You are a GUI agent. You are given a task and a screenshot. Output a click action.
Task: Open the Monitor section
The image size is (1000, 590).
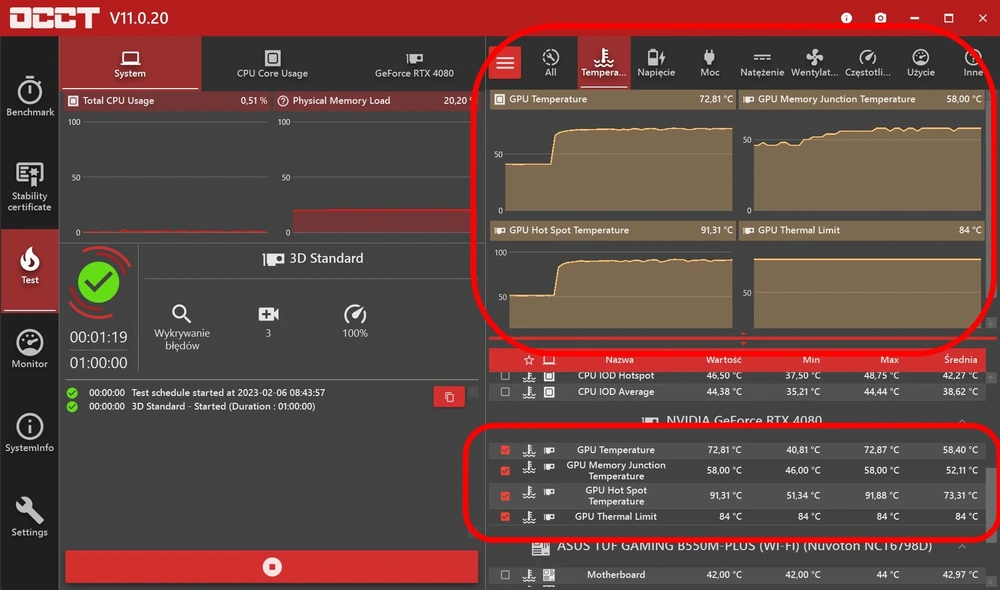[29, 349]
